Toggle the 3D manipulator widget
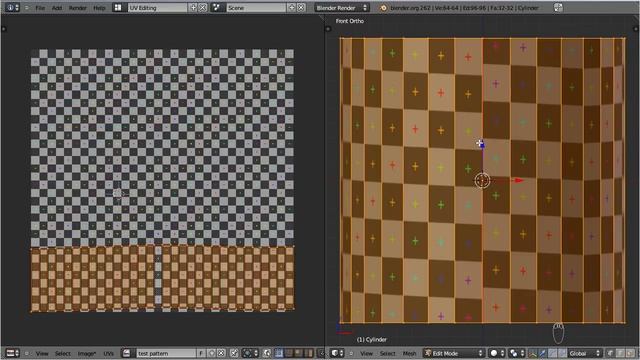 point(533,353)
